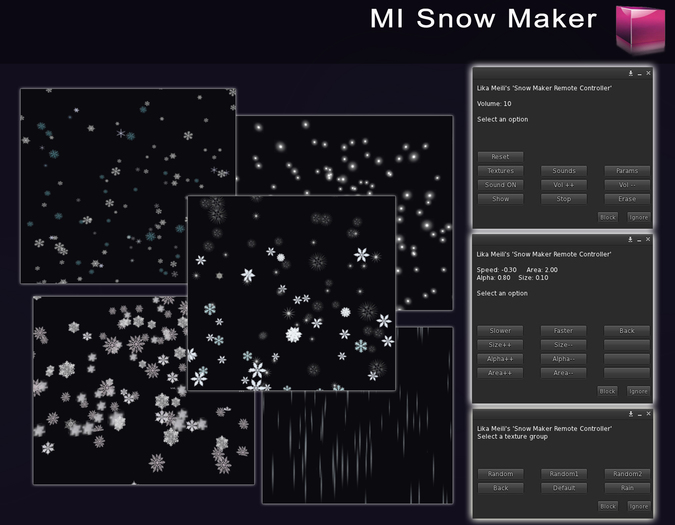Screen dimensions: 675x525
Task: Close the Speed dialog
Action: [648, 239]
